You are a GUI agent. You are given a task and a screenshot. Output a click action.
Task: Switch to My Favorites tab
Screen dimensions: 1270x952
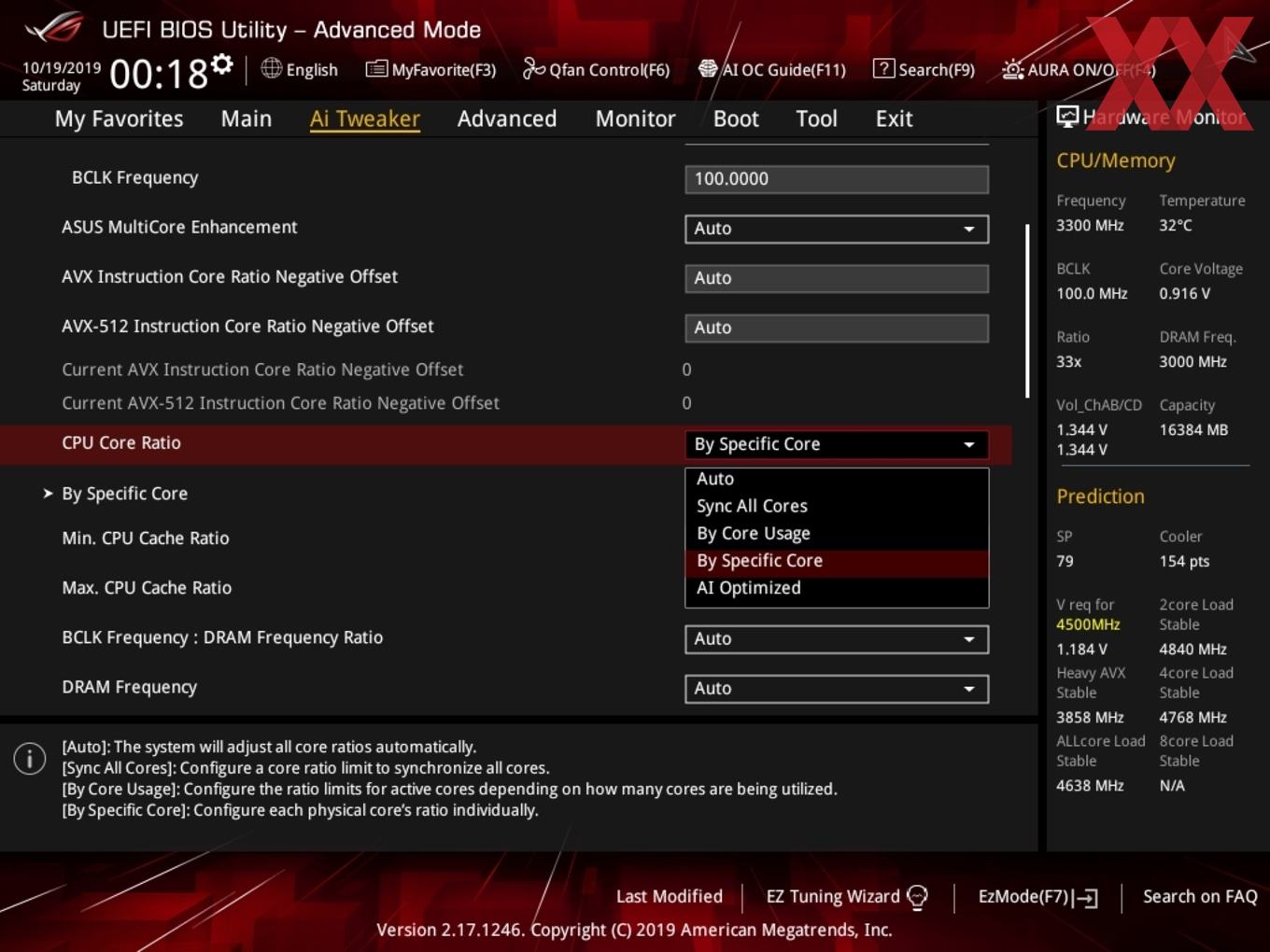119,119
